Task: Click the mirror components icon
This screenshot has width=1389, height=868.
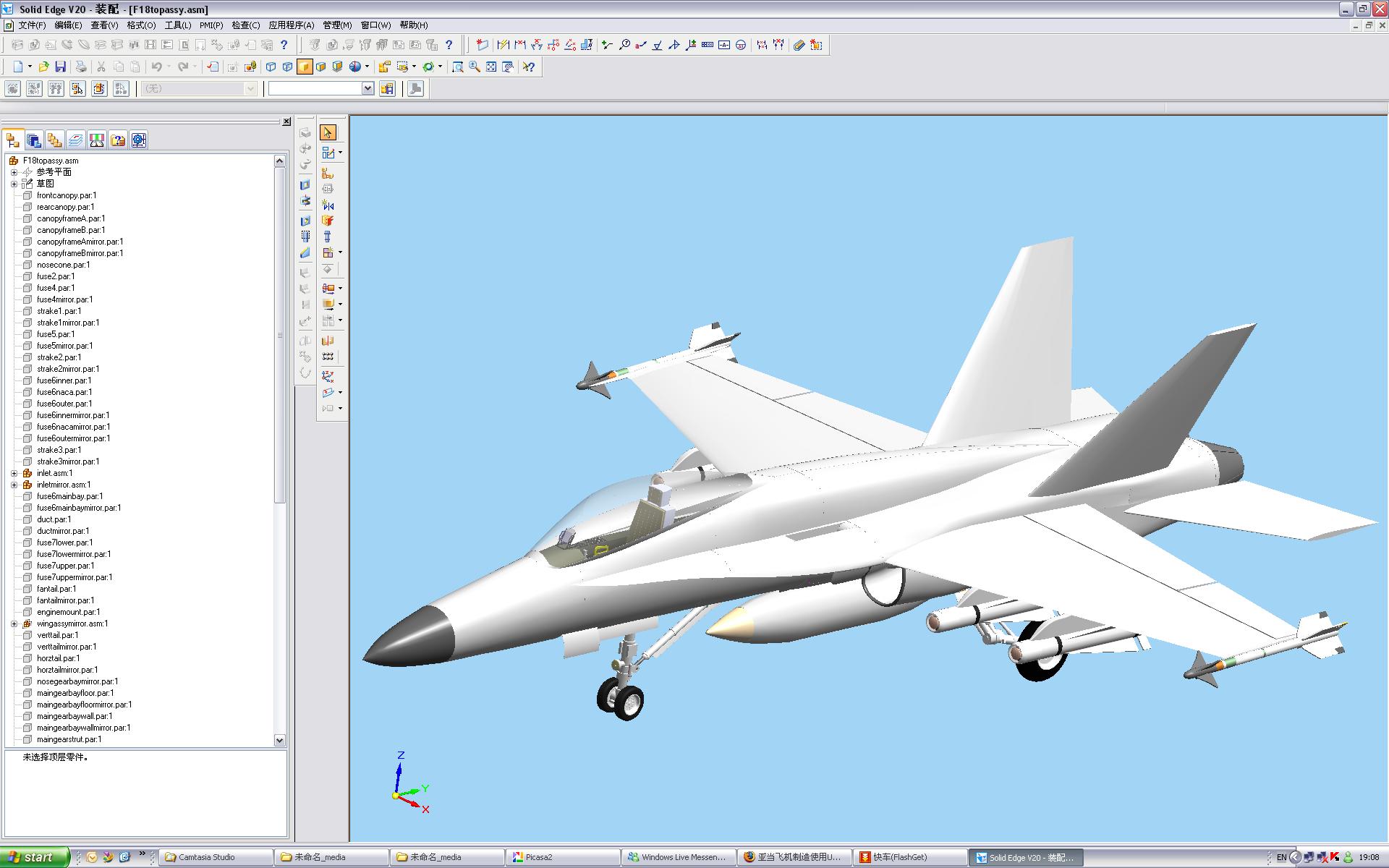Action: coord(328,205)
